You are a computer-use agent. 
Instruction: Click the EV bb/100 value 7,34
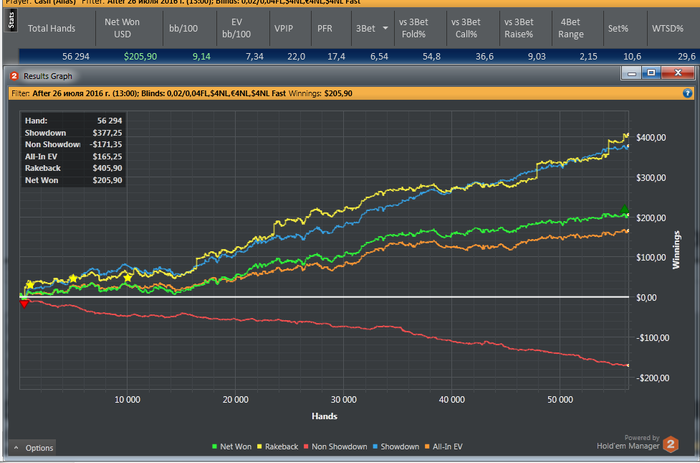tap(254, 57)
